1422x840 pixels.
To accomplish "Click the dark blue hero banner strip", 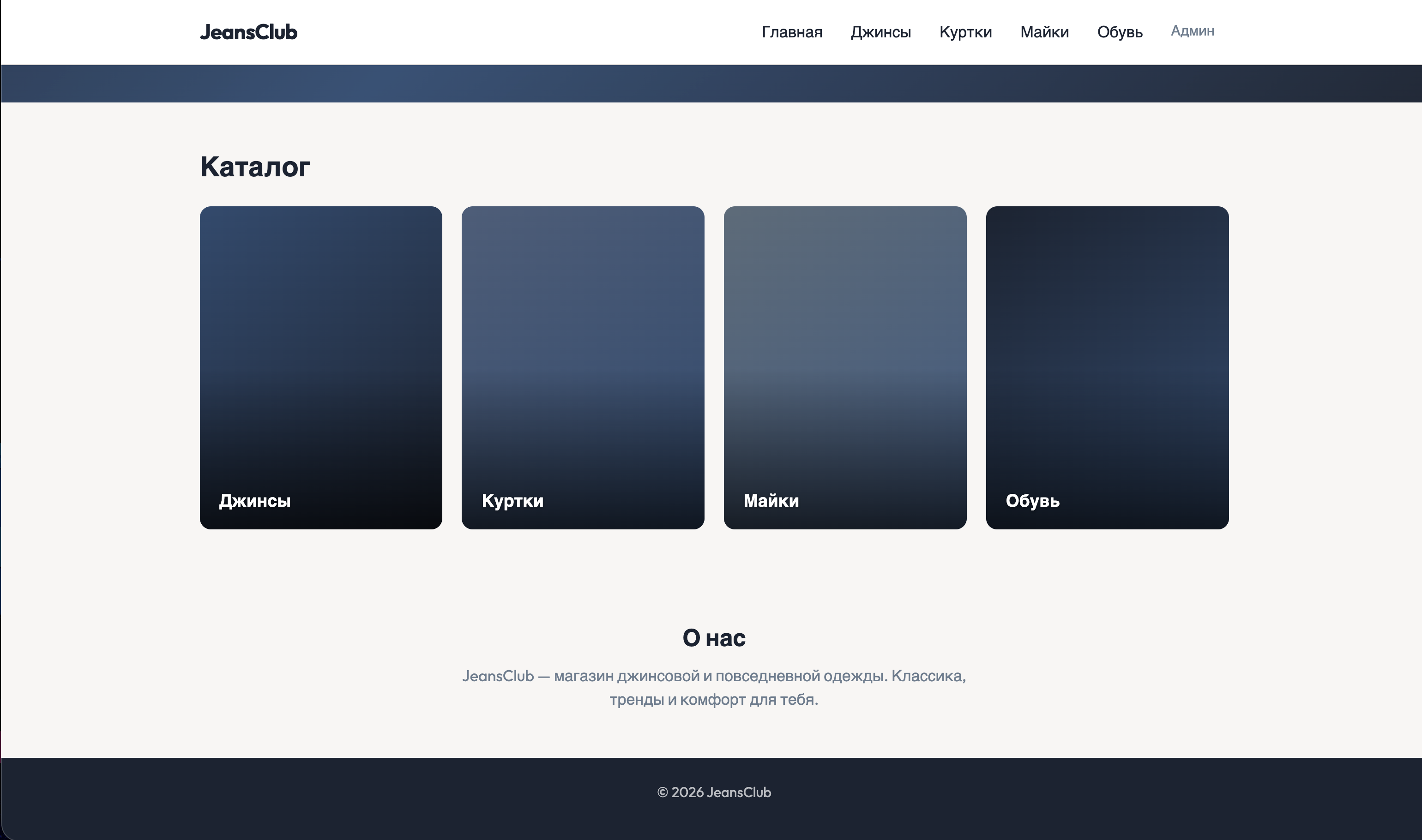I will point(711,84).
